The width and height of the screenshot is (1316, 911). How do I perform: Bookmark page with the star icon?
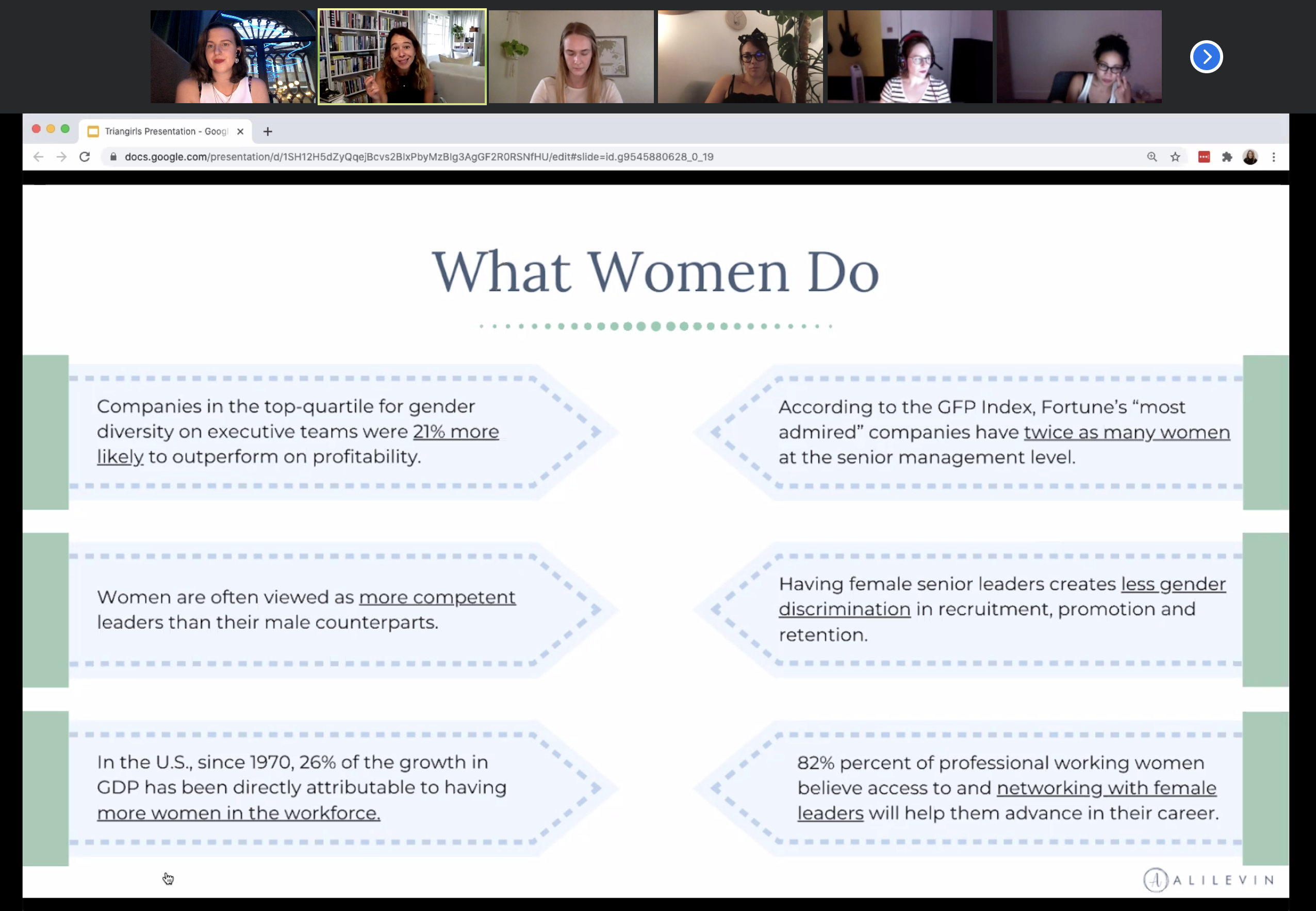pos(1175,157)
